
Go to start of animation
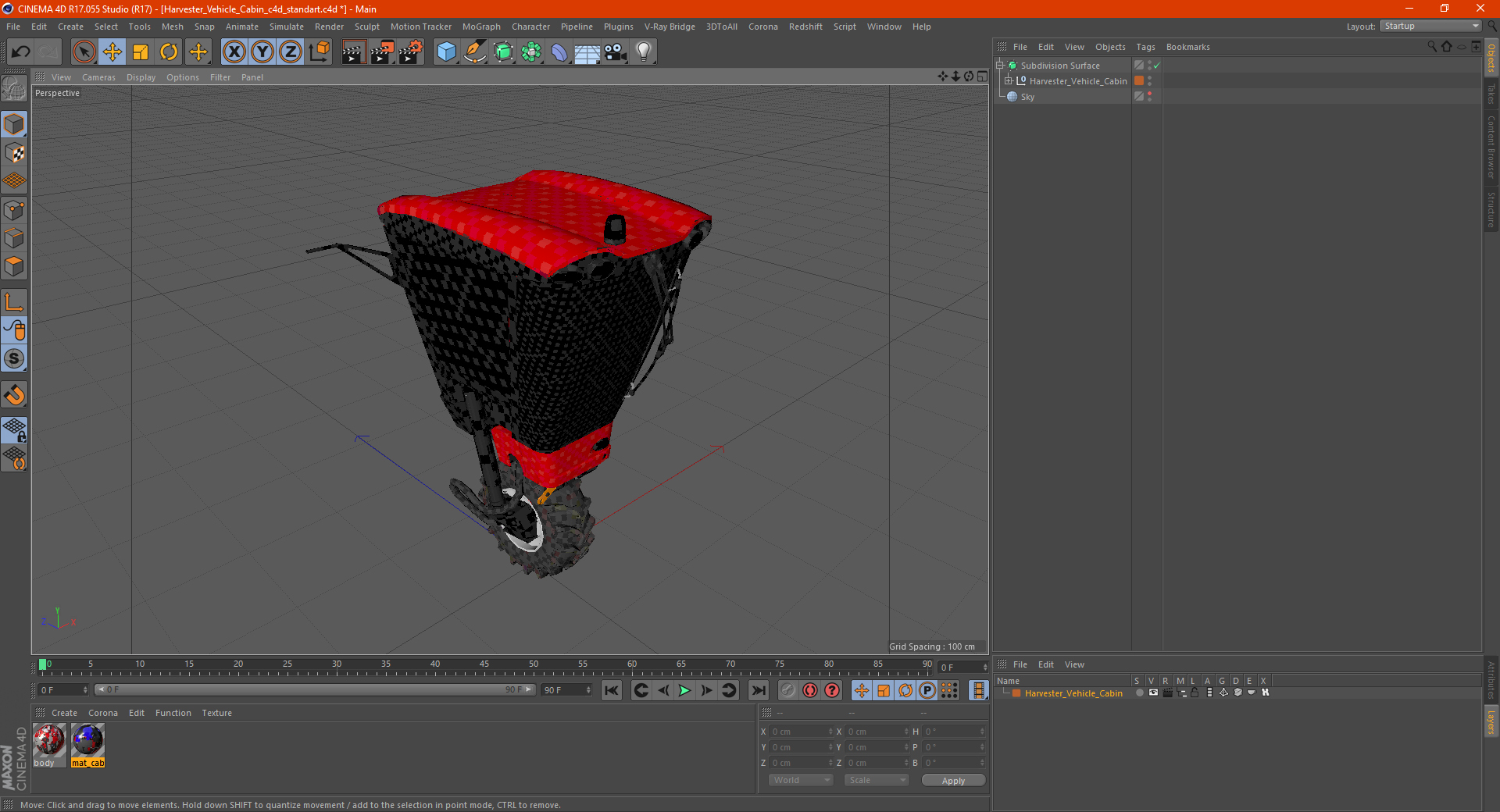(612, 690)
